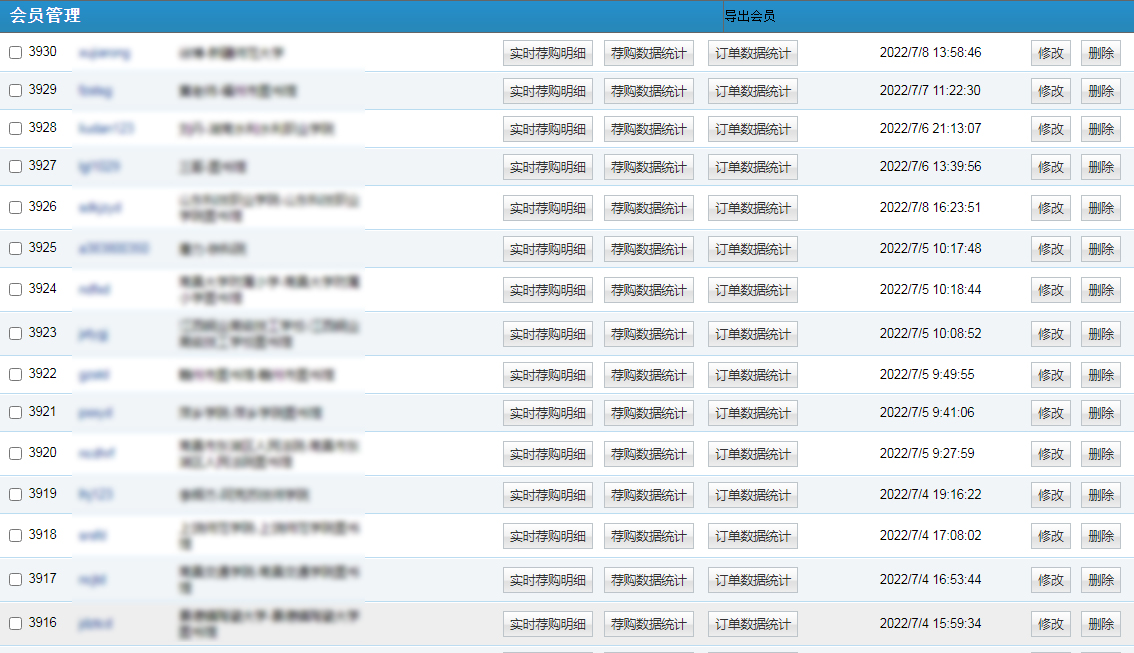The image size is (1134, 653).
Task: Delete member 3929 with 删除 button
Action: pos(1100,91)
